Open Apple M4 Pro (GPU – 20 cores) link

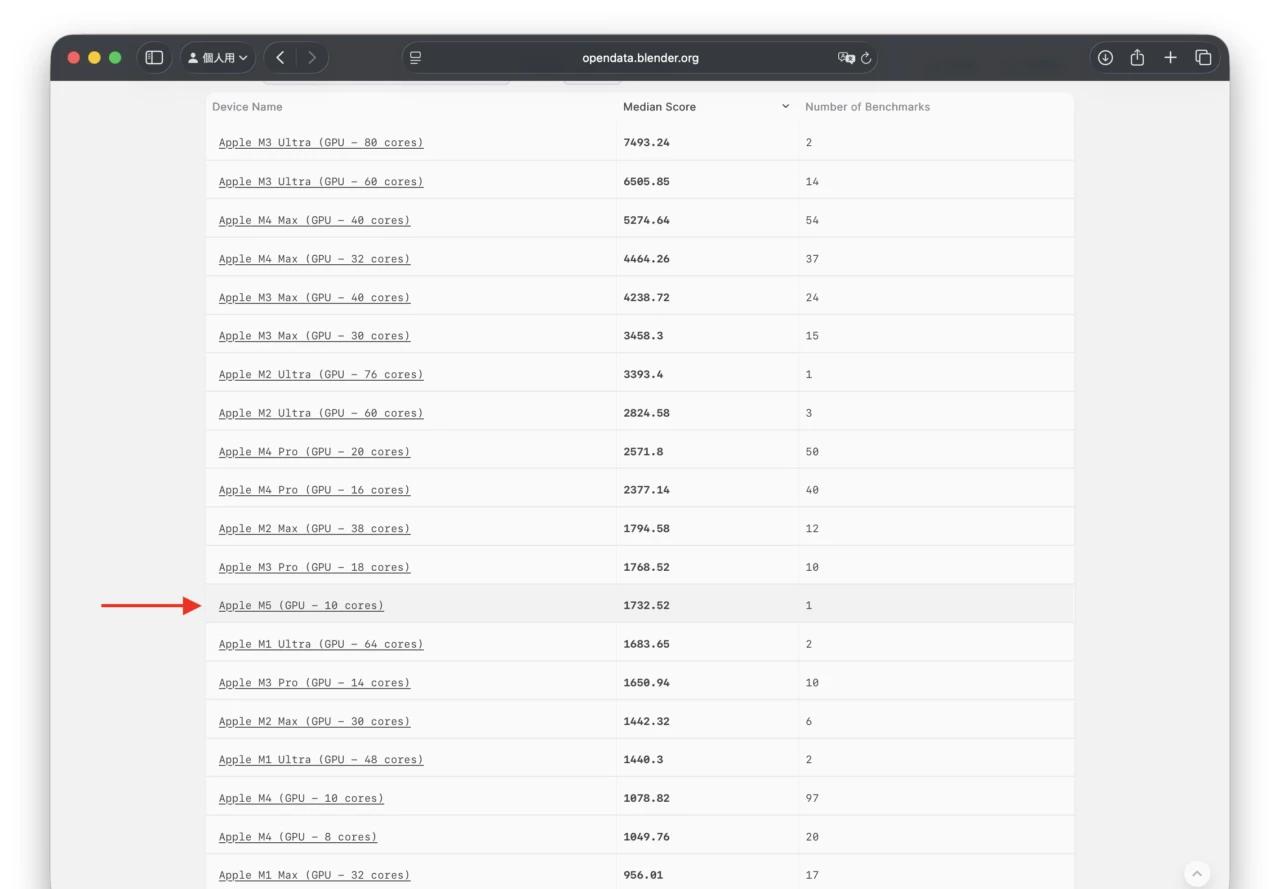[x=314, y=452]
